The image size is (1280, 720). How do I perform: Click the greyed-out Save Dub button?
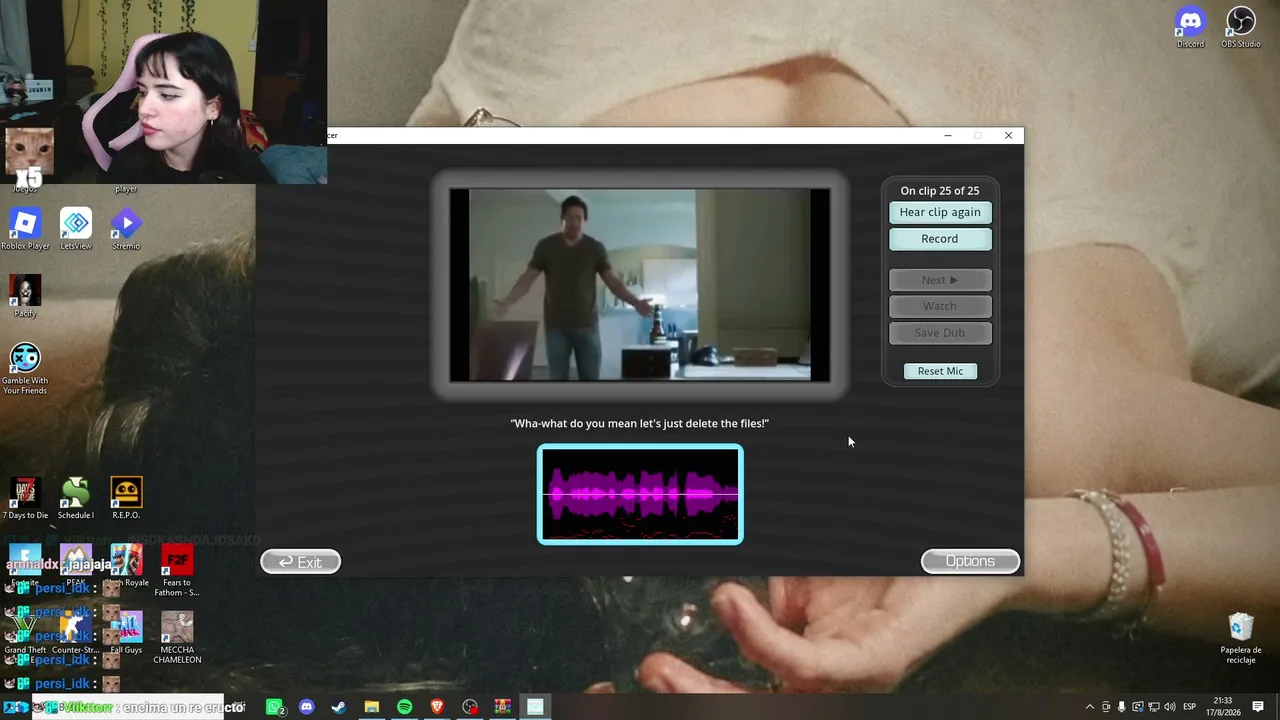tap(940, 333)
